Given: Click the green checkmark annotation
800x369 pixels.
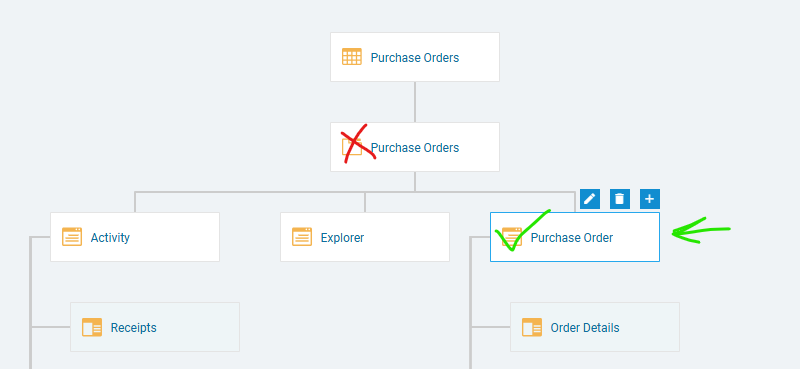Looking at the screenshot, I should (x=523, y=230).
